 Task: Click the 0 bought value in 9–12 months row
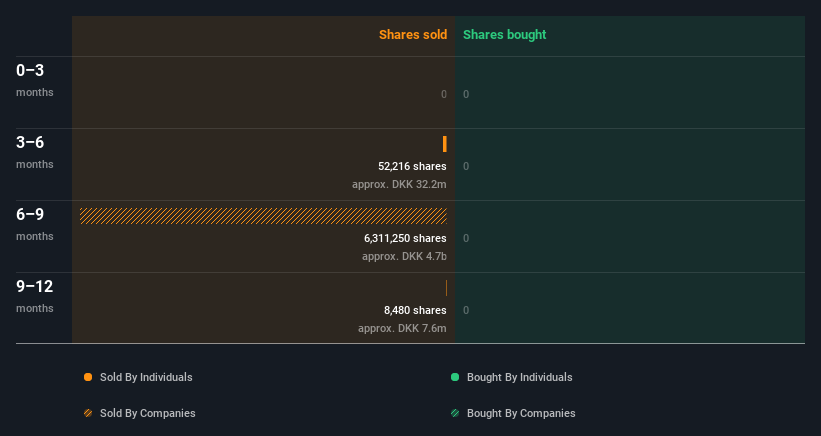[x=466, y=310]
